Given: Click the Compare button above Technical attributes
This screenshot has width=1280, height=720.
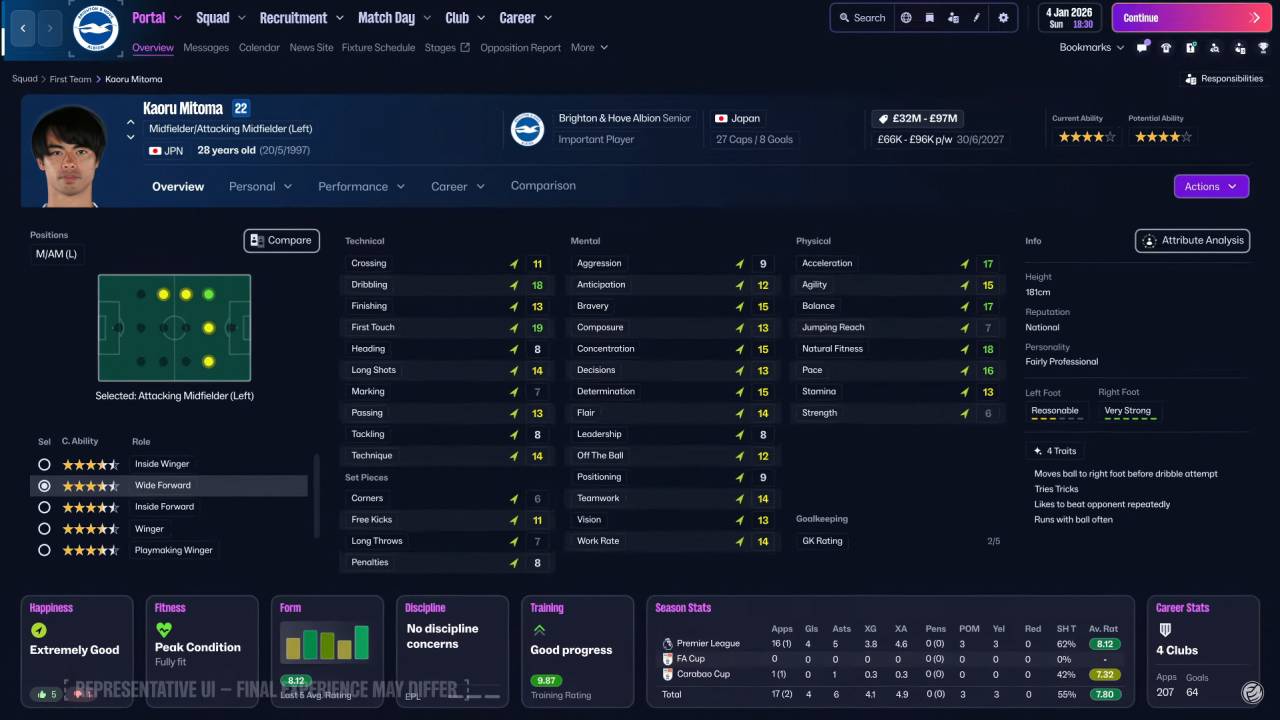Looking at the screenshot, I should click(x=281, y=240).
